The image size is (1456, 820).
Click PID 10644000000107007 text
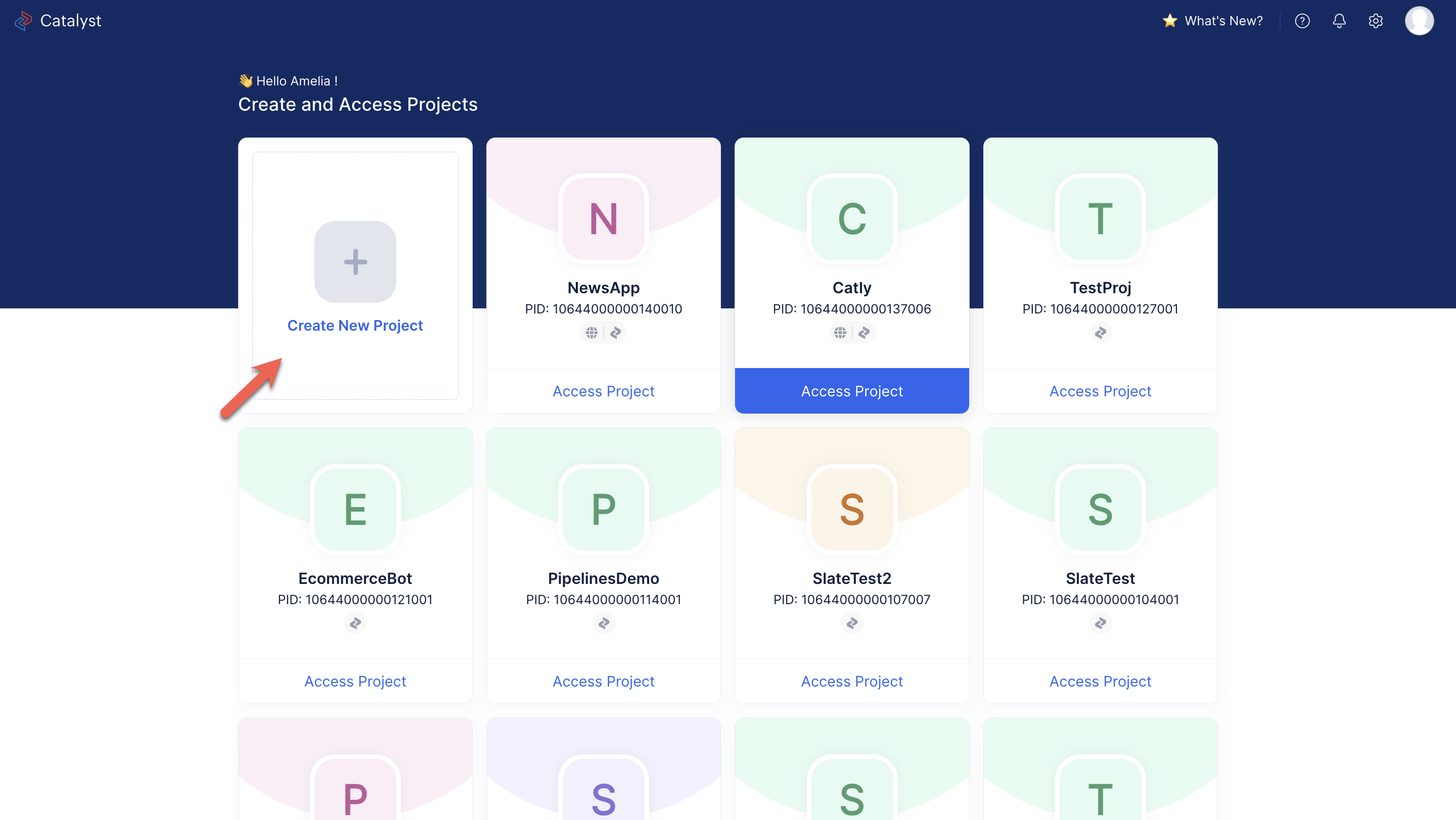(x=852, y=600)
